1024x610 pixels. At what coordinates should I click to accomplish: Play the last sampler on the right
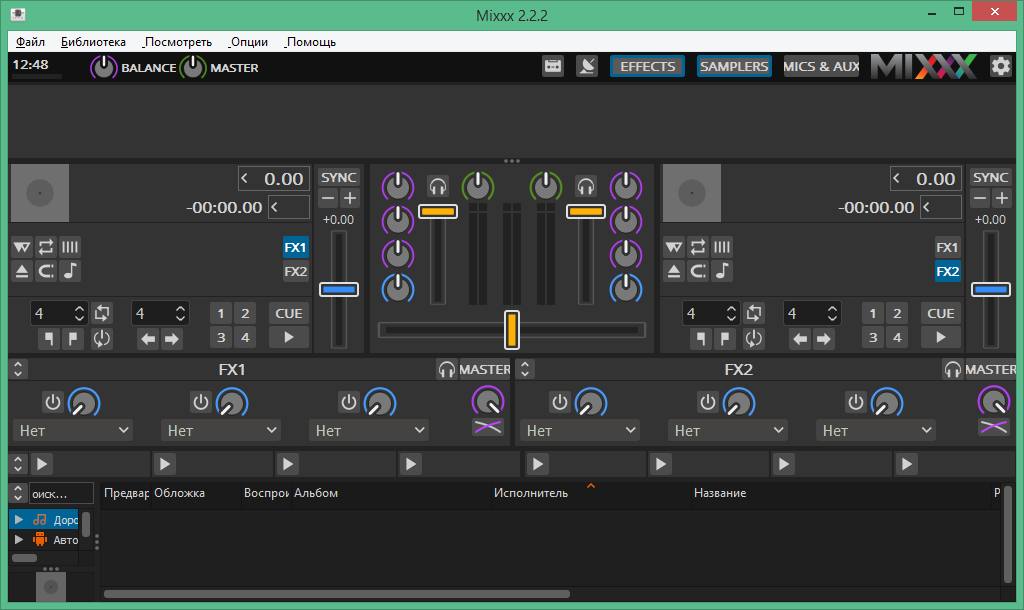click(906, 464)
